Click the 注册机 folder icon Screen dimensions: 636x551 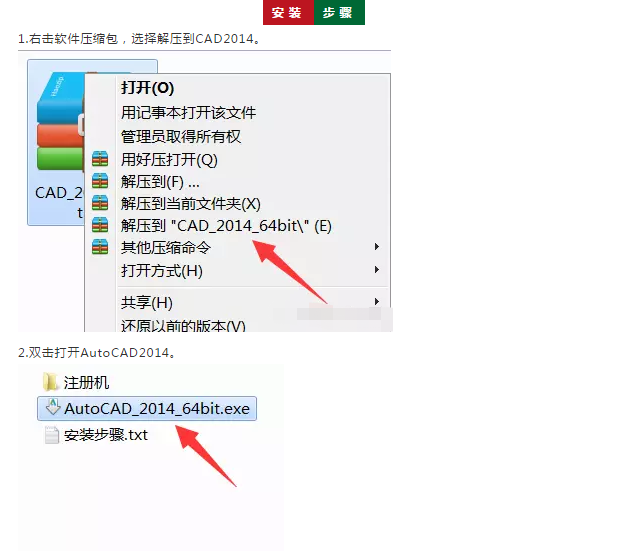50,382
